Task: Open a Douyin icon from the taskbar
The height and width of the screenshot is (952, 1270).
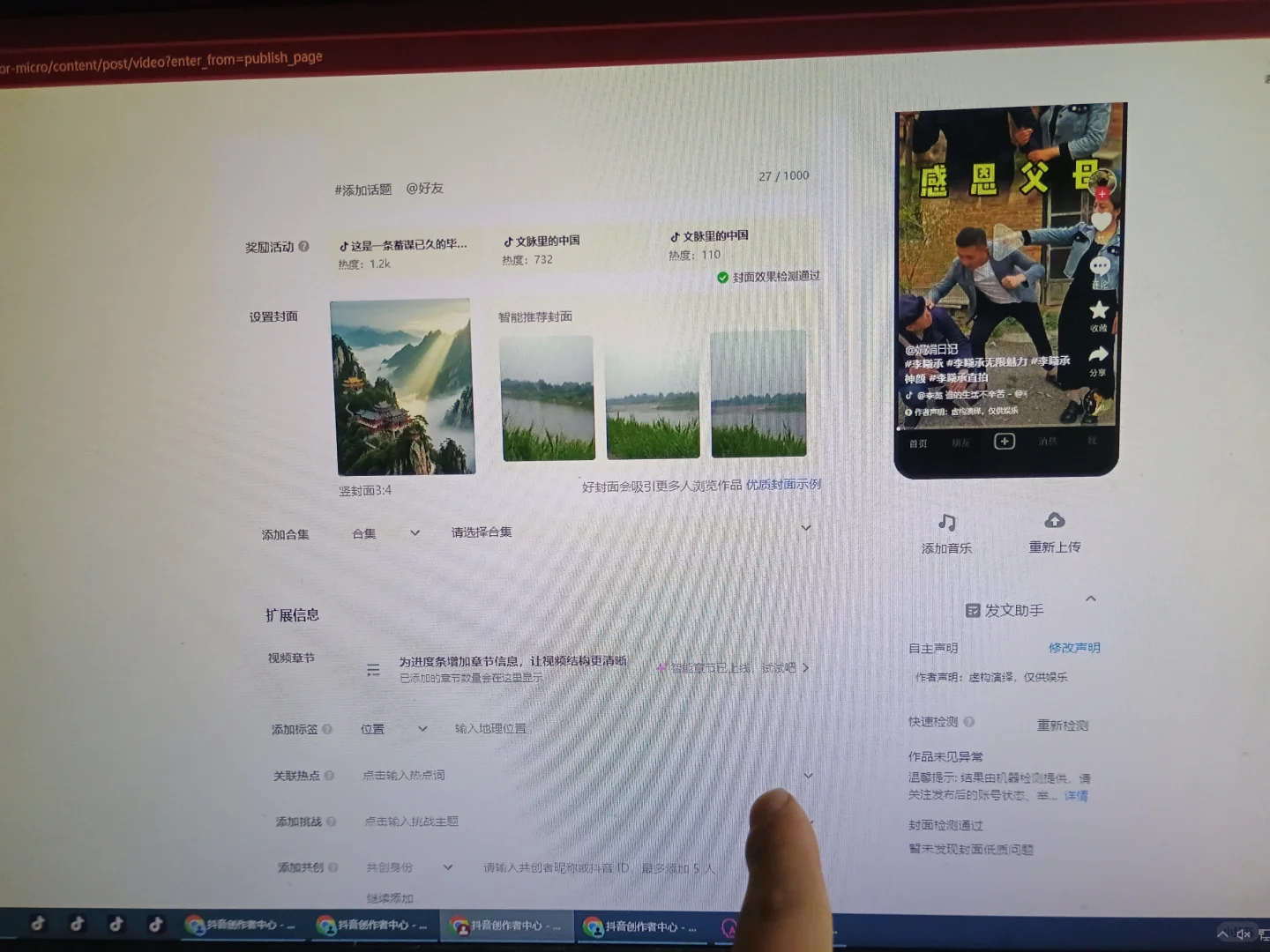Action: (x=37, y=924)
